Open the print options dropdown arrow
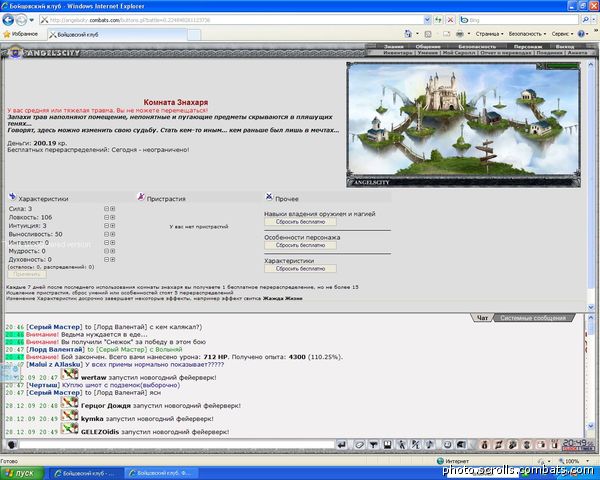The width and height of the screenshot is (600, 480). click(x=469, y=34)
